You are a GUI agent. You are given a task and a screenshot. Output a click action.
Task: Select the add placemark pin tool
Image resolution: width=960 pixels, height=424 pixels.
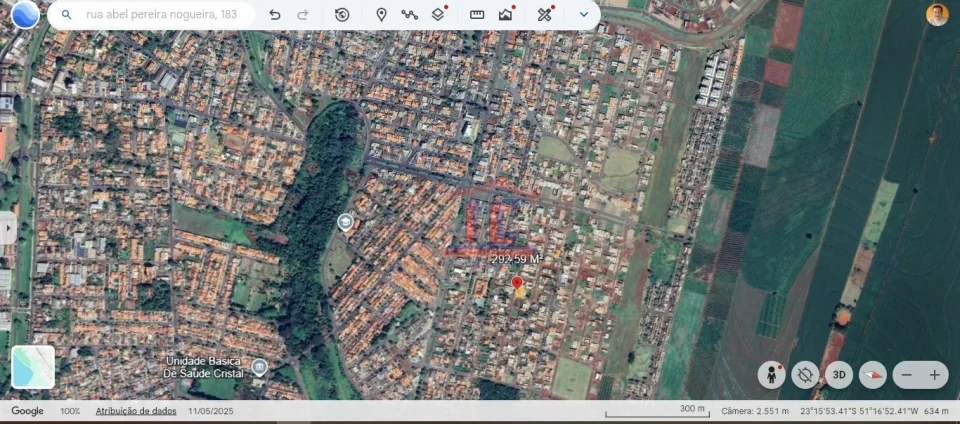pos(381,15)
